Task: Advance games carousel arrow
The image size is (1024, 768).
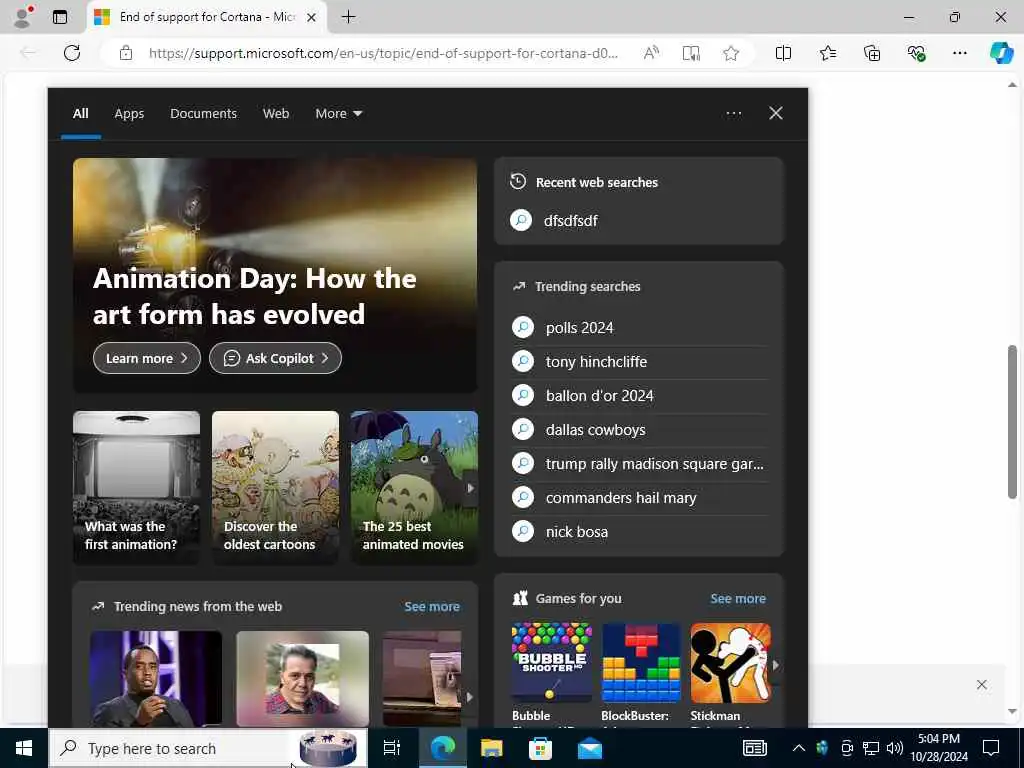Action: [775, 665]
